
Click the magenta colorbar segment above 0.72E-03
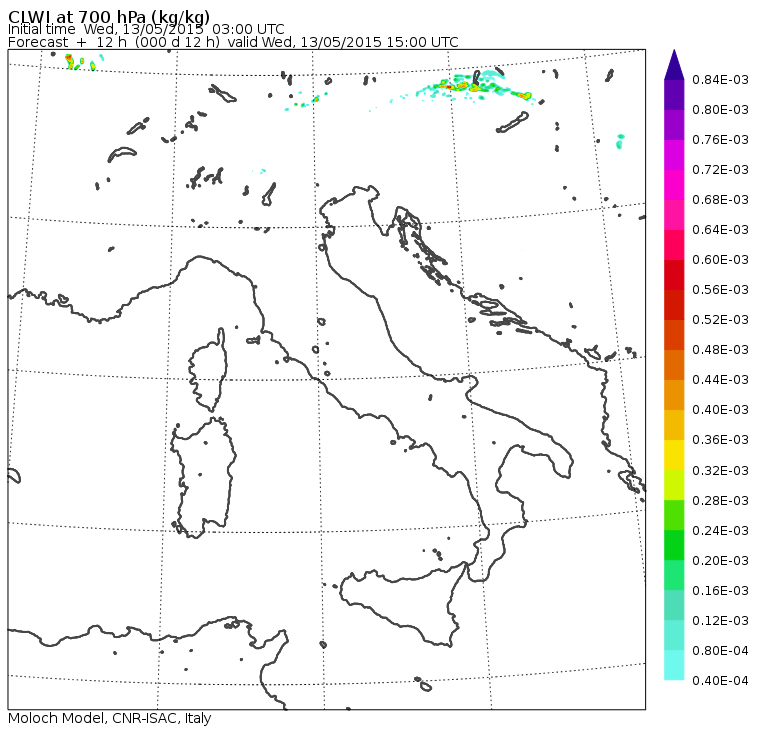674,155
